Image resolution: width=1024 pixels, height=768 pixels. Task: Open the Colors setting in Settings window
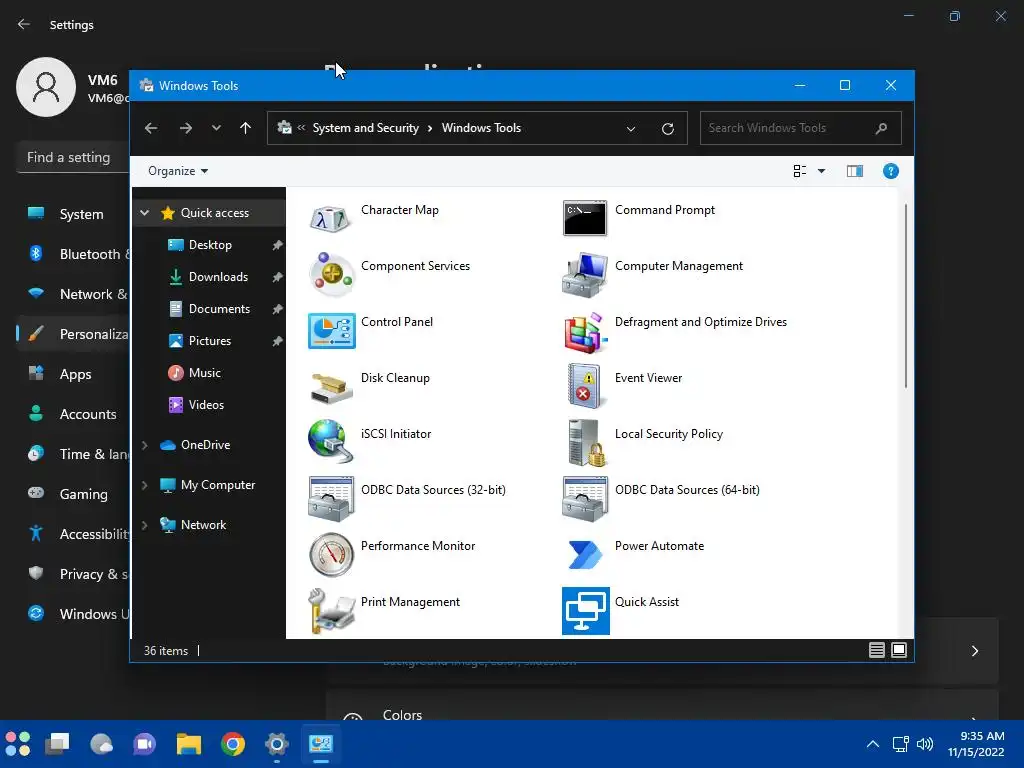[x=662, y=707]
